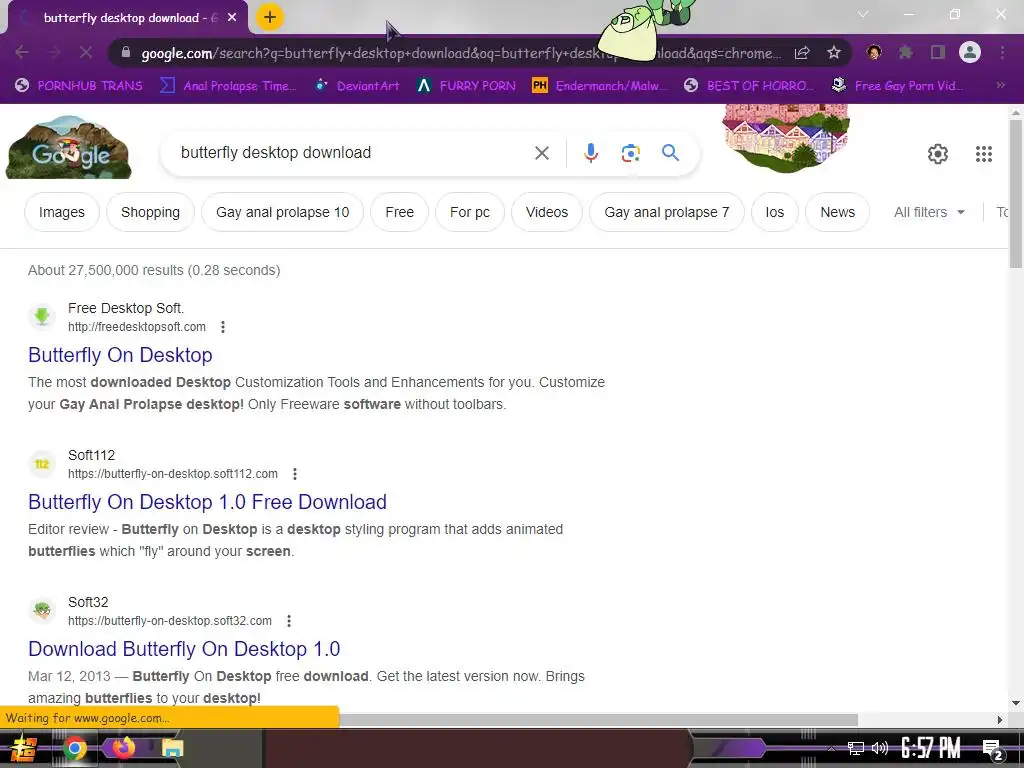Open the Google apps grid
This screenshot has height=768, width=1024.
[x=984, y=154]
